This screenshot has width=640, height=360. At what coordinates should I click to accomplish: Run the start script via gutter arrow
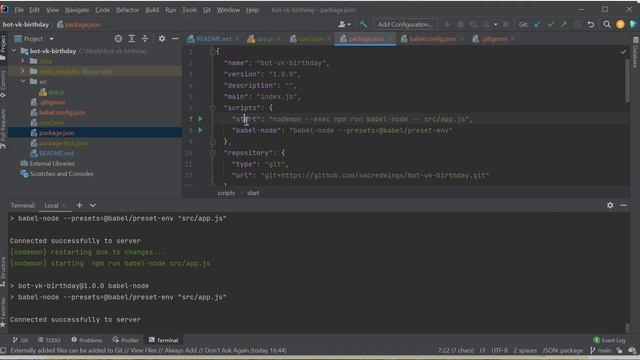click(x=200, y=119)
